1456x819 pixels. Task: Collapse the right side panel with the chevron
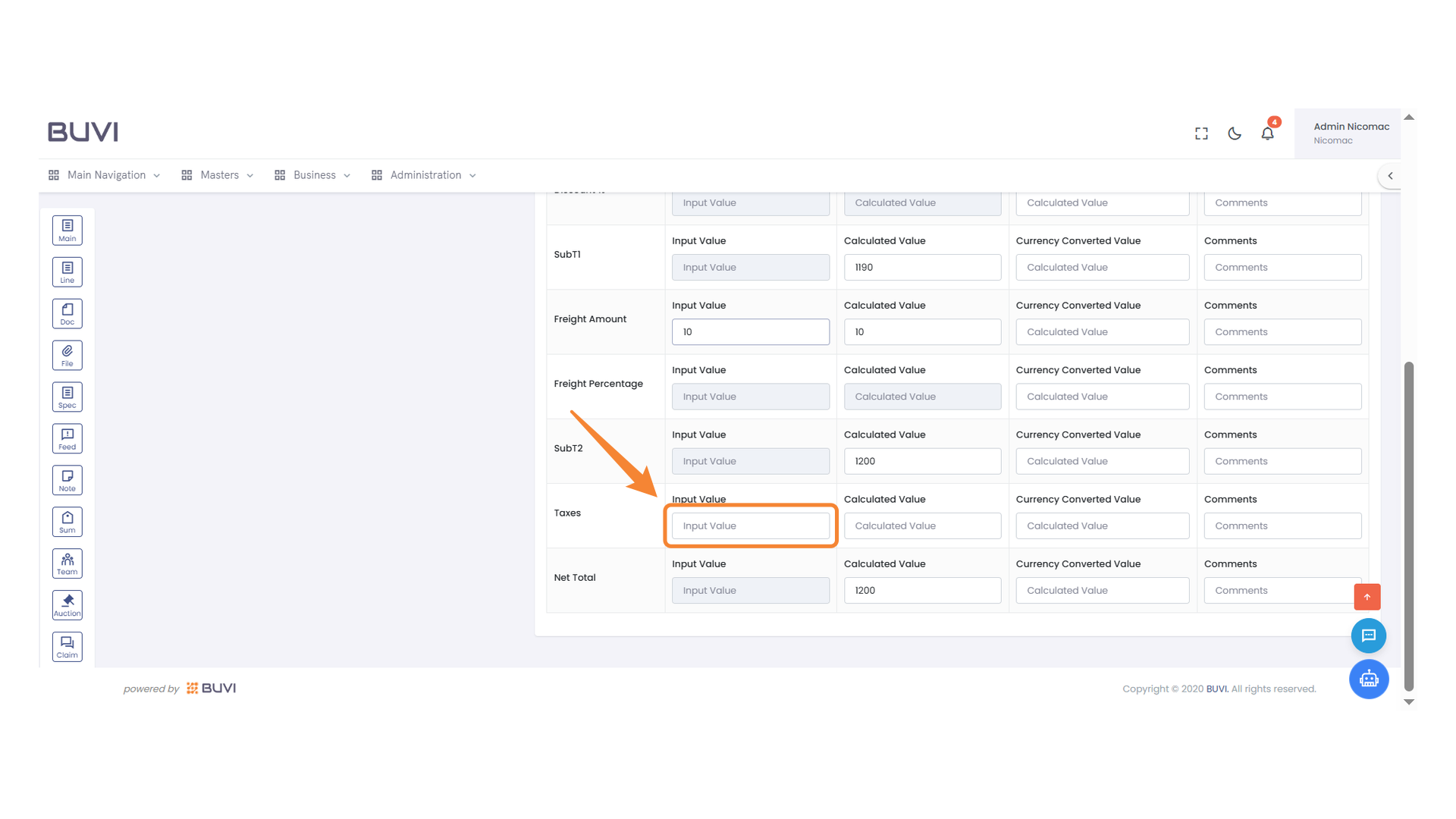[x=1391, y=175]
